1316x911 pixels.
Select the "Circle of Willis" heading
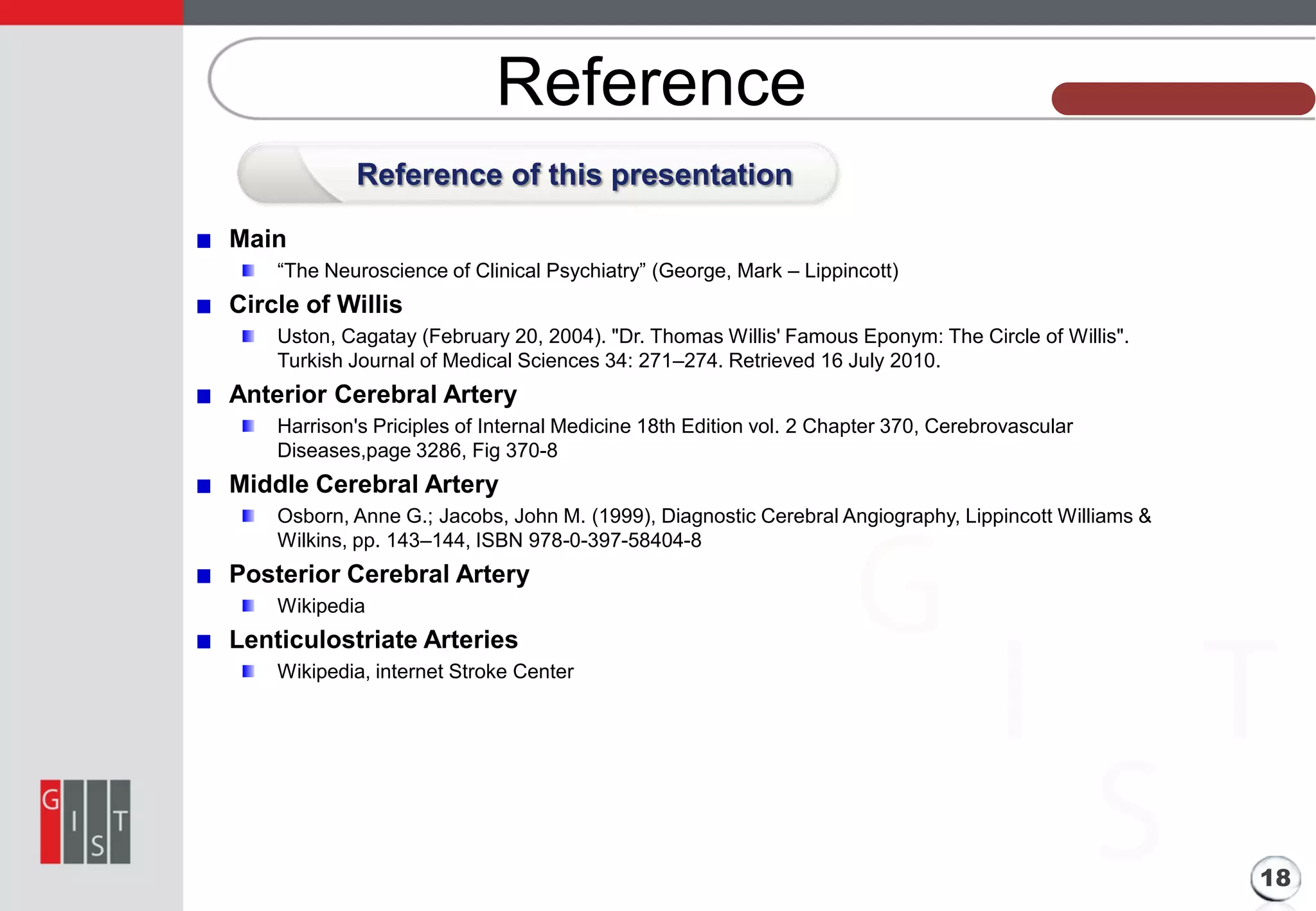coord(316,305)
